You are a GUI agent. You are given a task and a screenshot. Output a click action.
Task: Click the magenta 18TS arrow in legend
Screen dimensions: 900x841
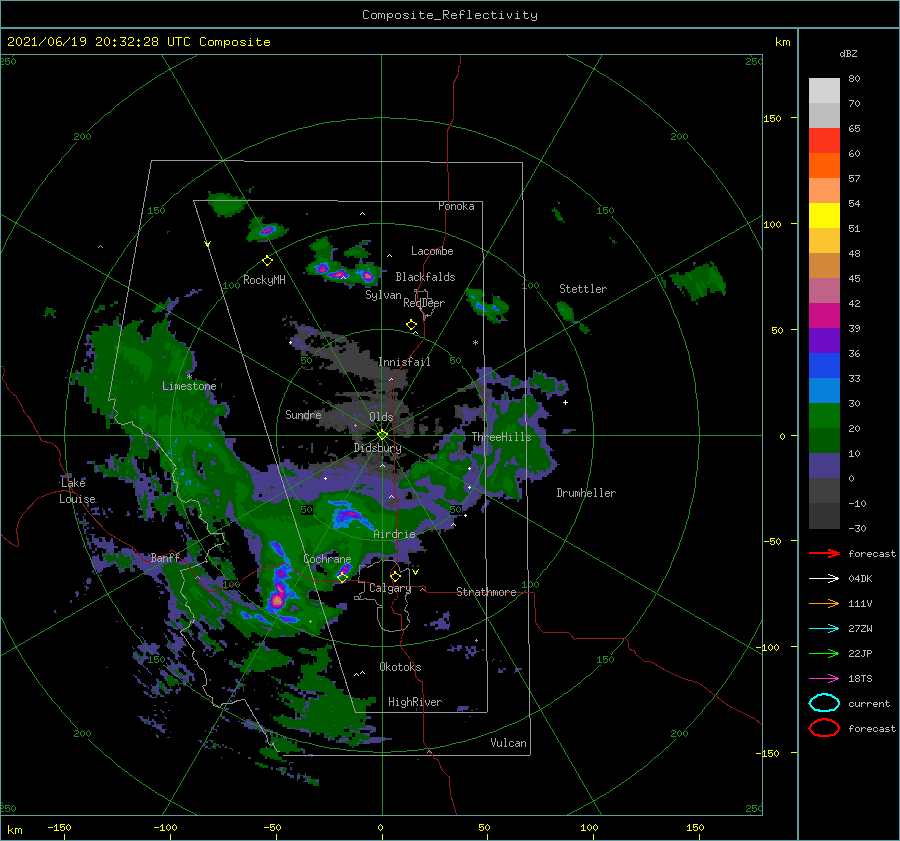coord(824,679)
